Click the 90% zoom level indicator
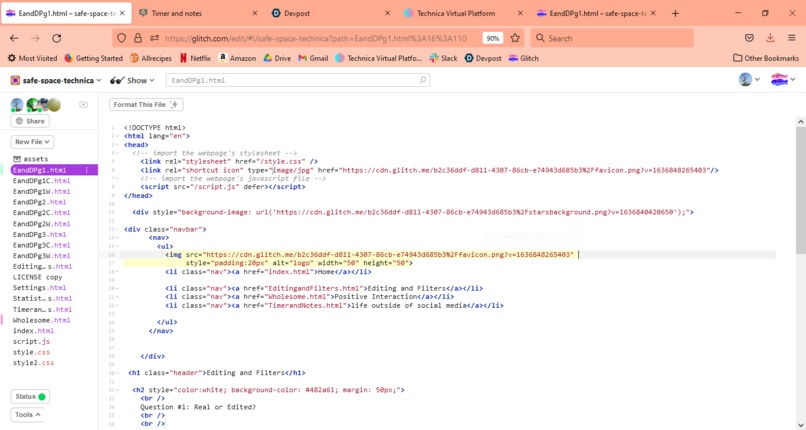This screenshot has height=430, width=806. point(492,38)
